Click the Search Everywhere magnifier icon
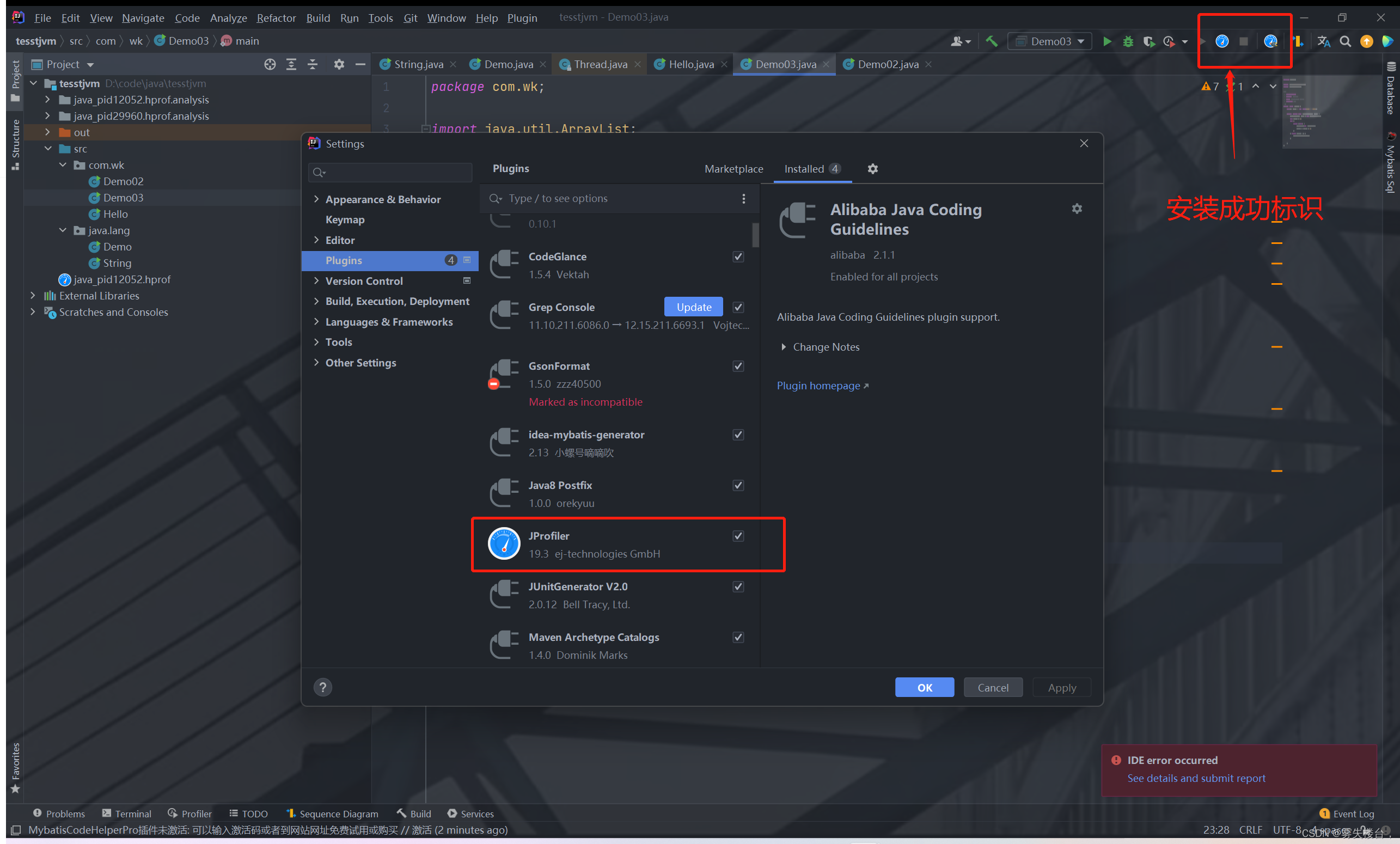This screenshot has width=1400, height=844. (1345, 41)
